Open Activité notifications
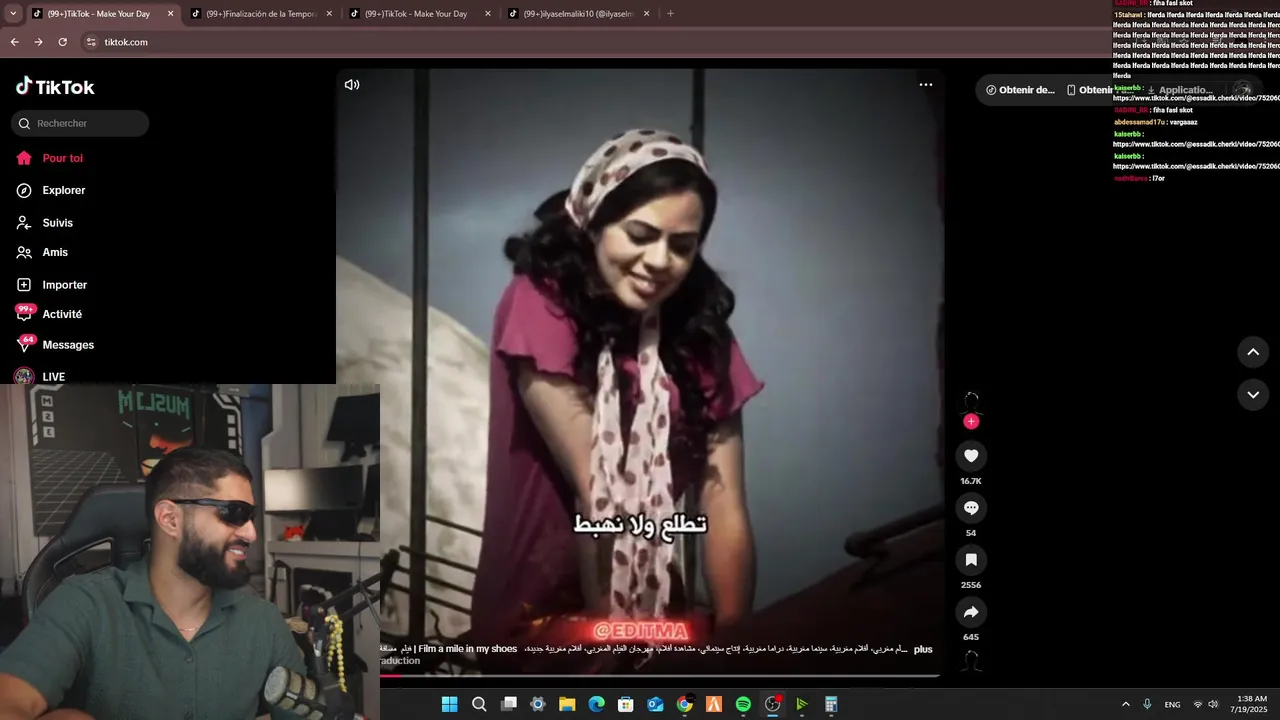Image resolution: width=1280 pixels, height=720 pixels. 61,314
